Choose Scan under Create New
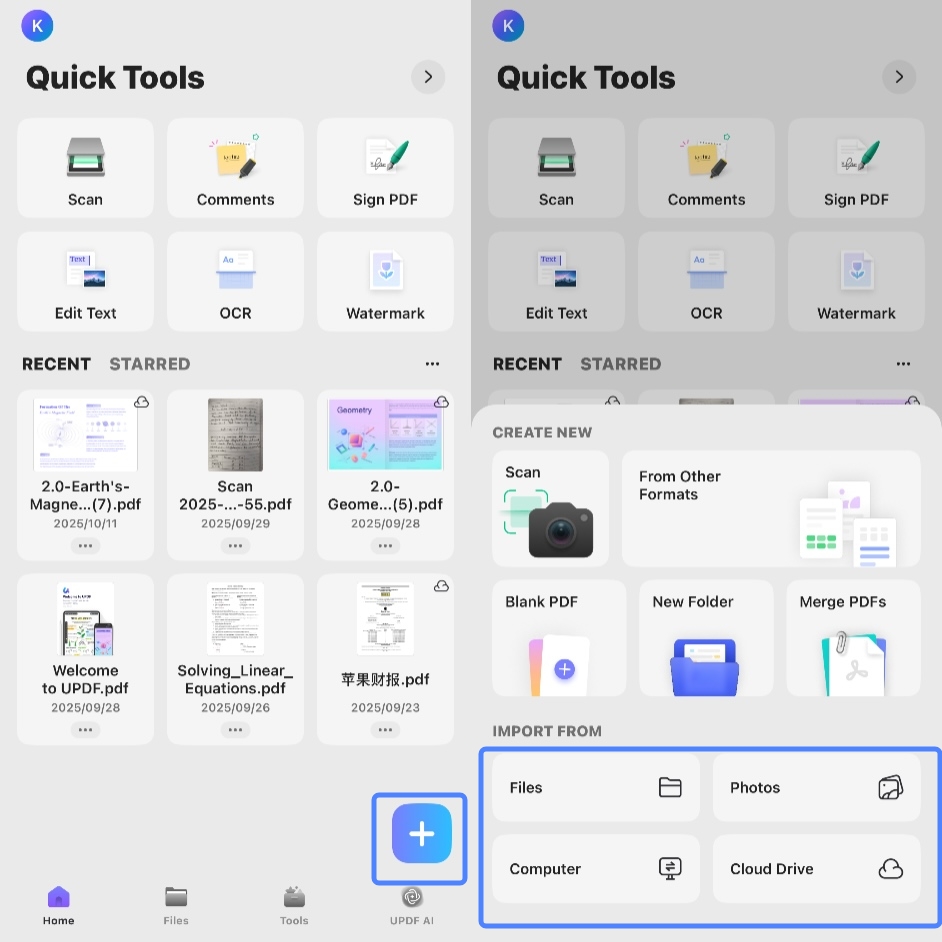This screenshot has height=942, width=942. pyautogui.click(x=550, y=509)
